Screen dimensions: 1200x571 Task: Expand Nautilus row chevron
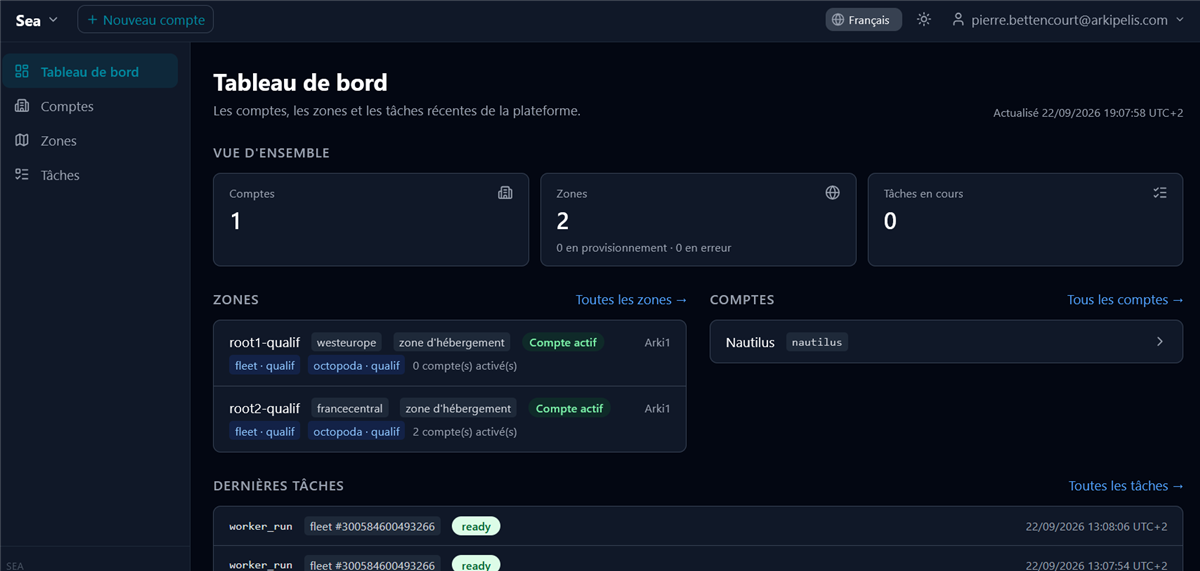pyautogui.click(x=1160, y=342)
